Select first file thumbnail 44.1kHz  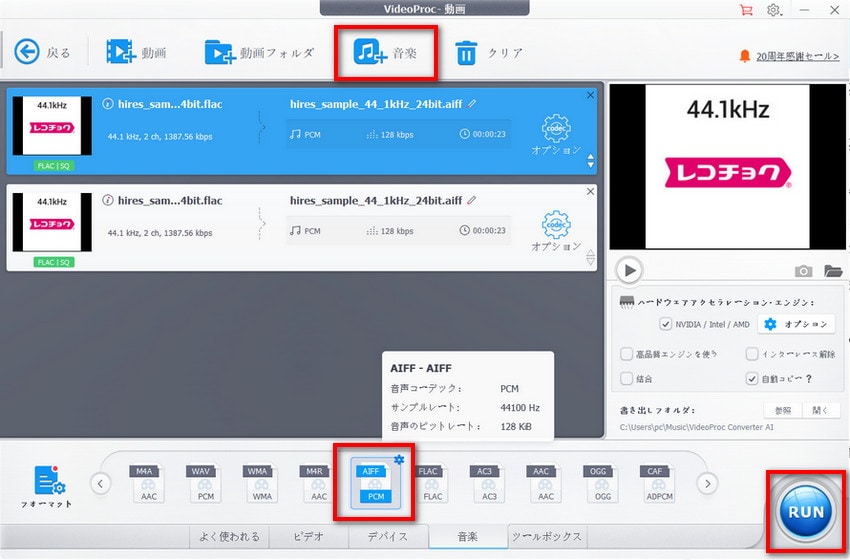click(x=52, y=126)
